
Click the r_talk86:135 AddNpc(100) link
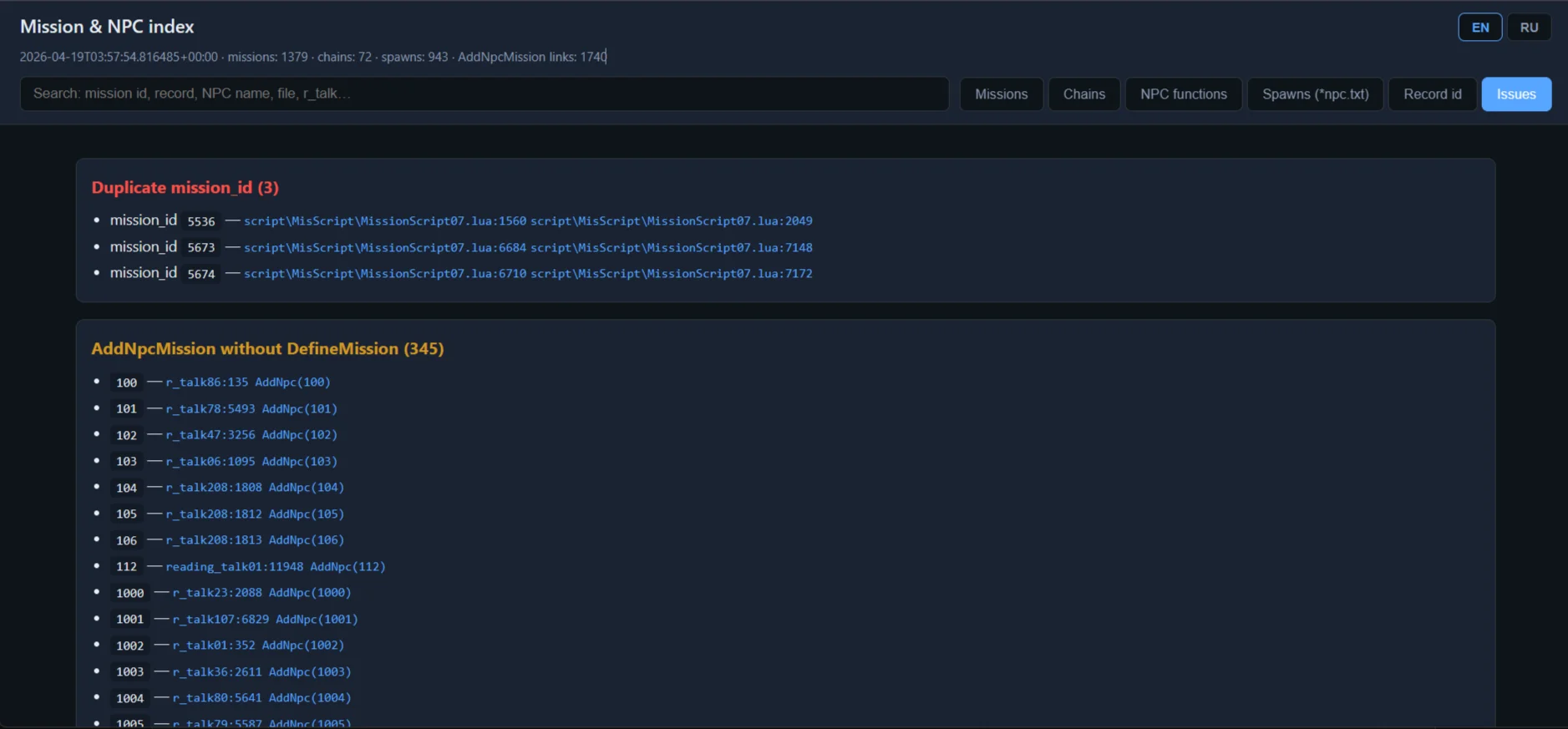(248, 382)
